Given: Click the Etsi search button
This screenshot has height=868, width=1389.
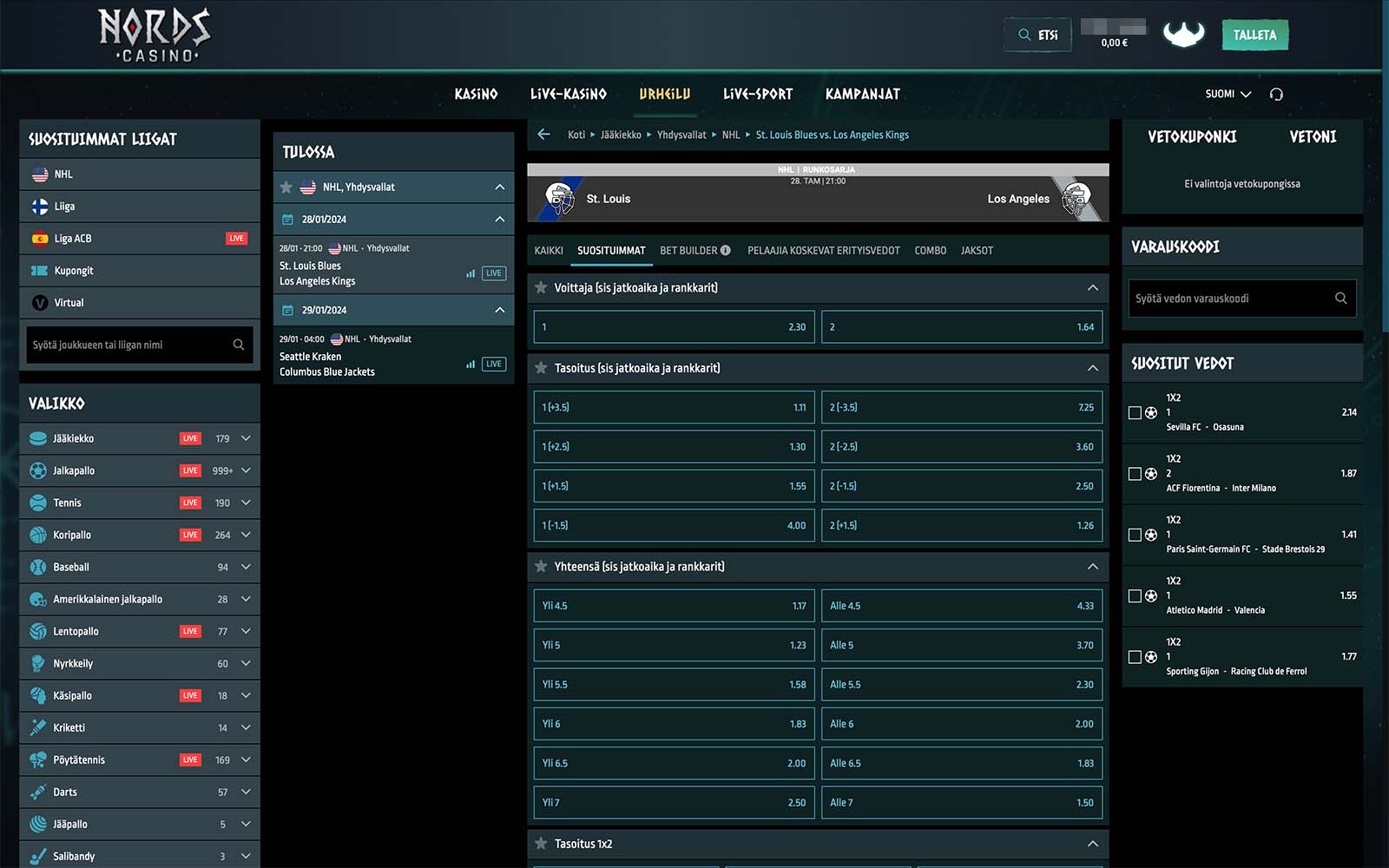Looking at the screenshot, I should 1037,35.
